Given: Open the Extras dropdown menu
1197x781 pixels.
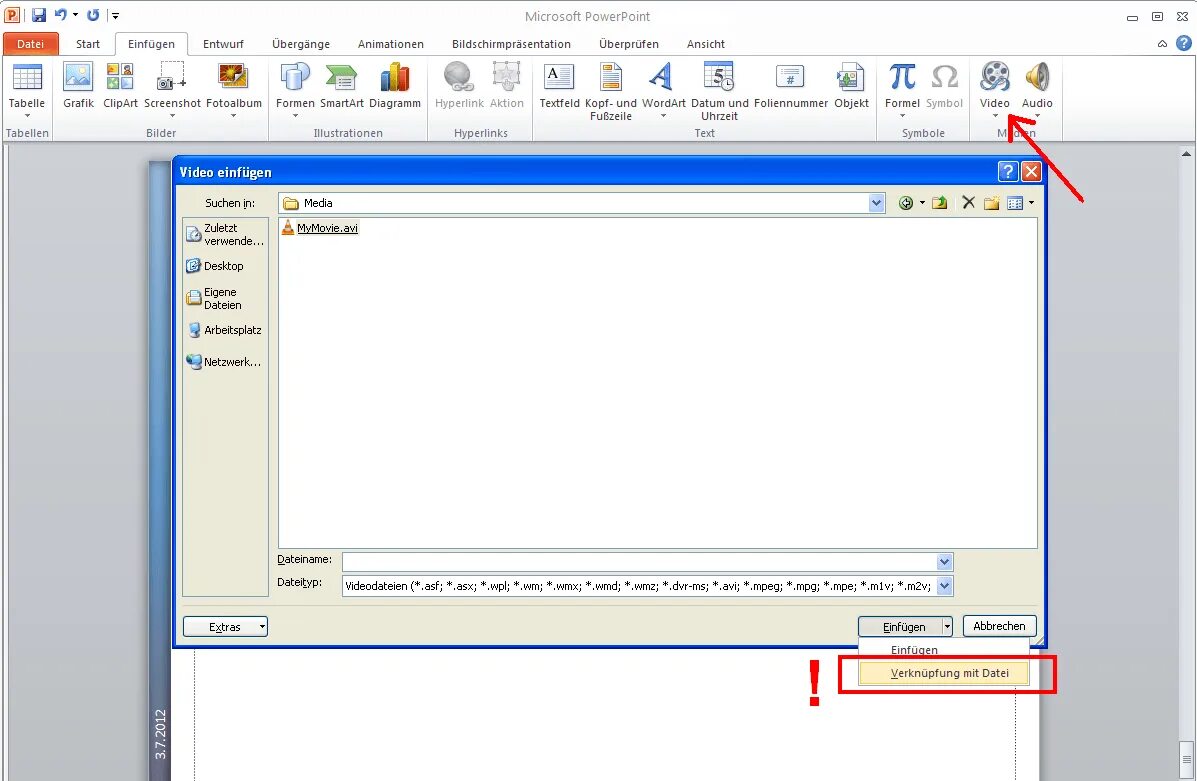Looking at the screenshot, I should (x=225, y=627).
